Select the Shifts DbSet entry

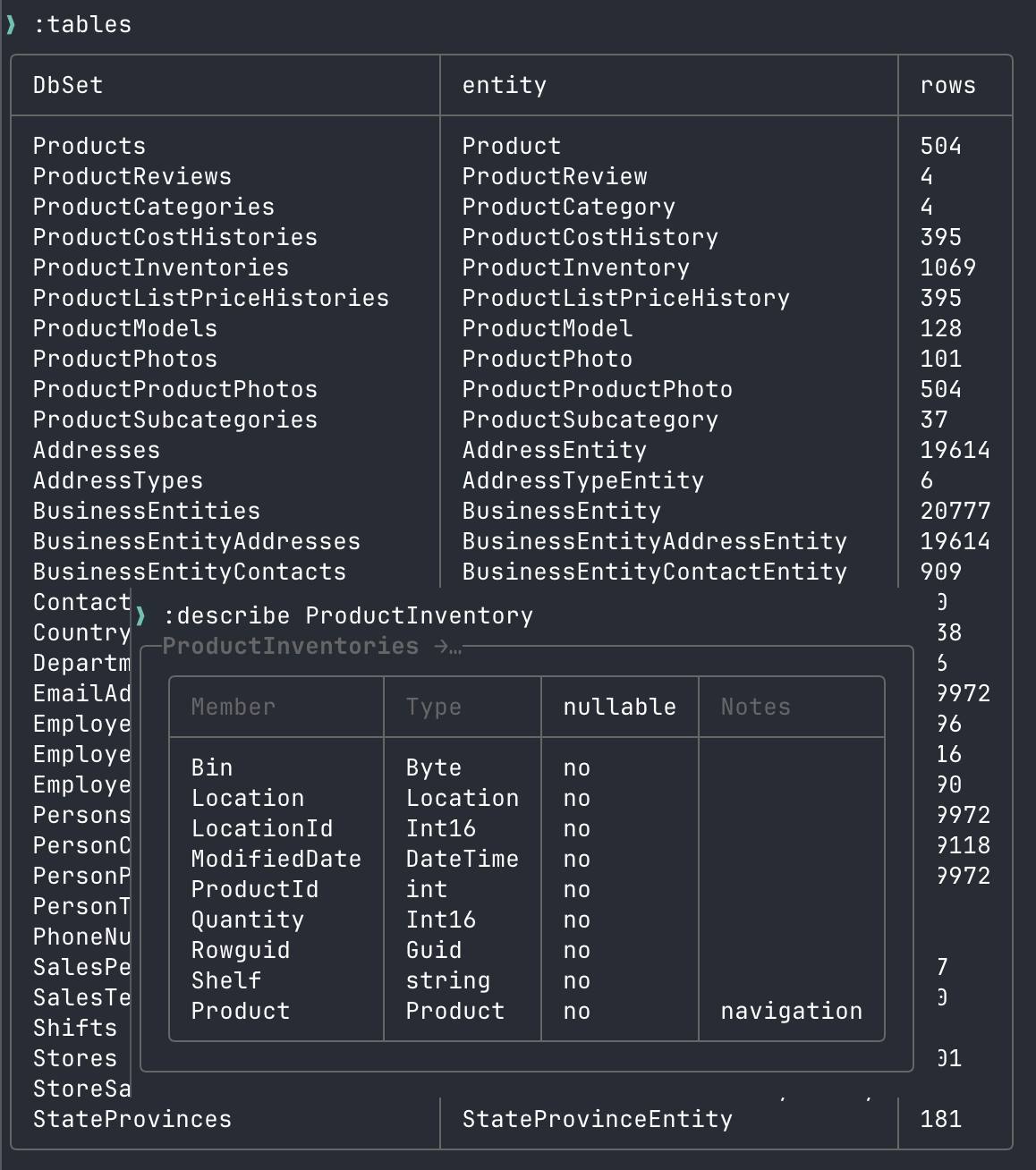coord(75,1028)
